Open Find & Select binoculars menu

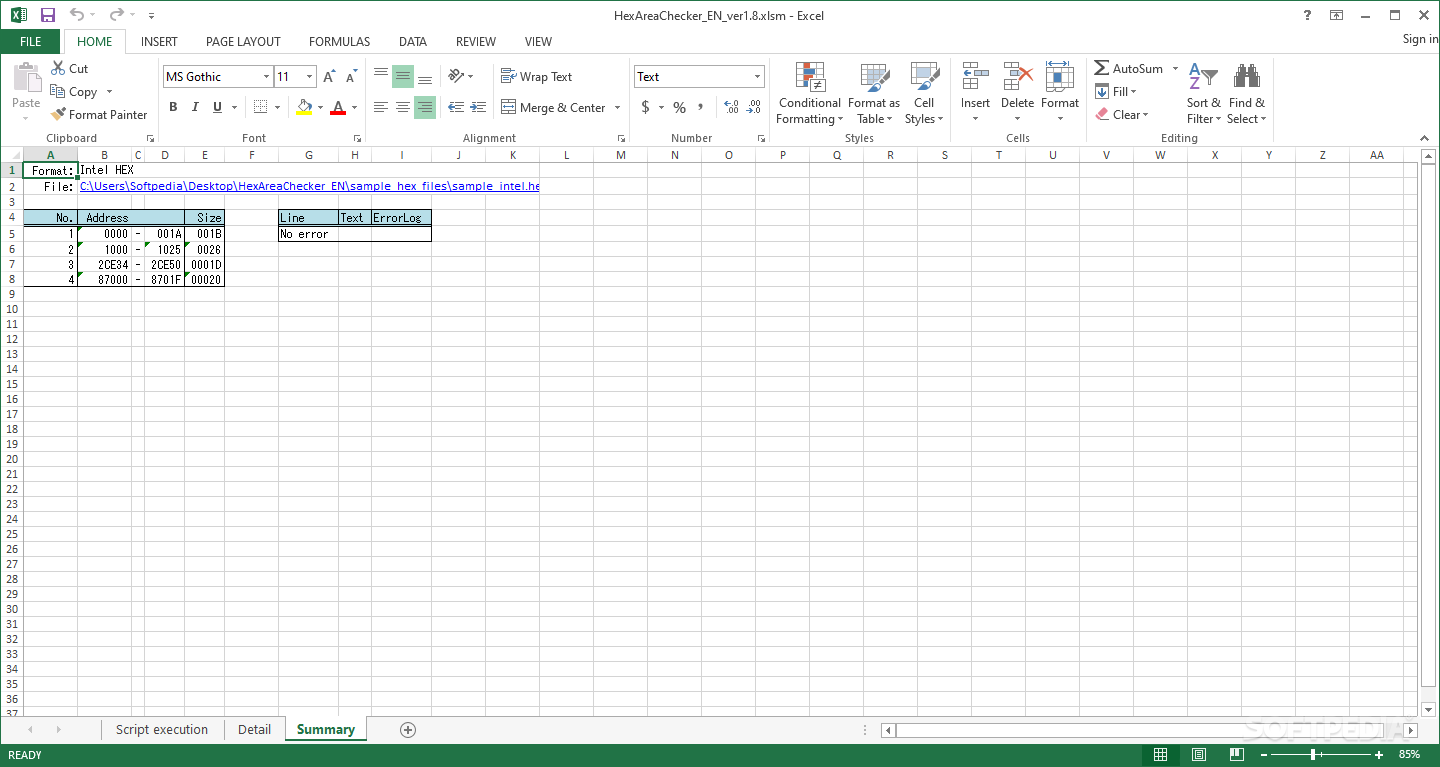(1247, 94)
